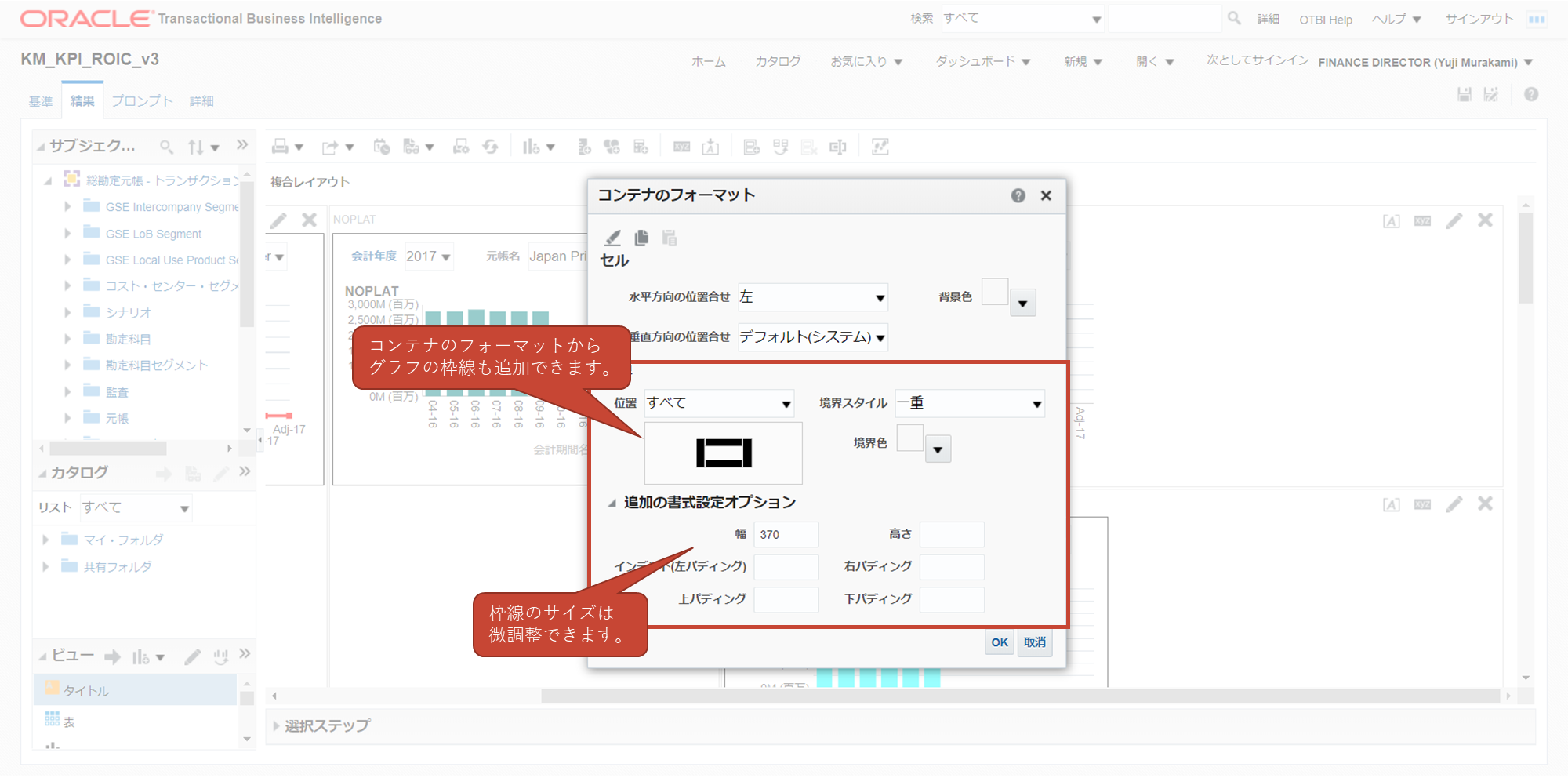Click the sort icon in Subject Areas pane
The width and height of the screenshot is (1568, 778).
(196, 146)
